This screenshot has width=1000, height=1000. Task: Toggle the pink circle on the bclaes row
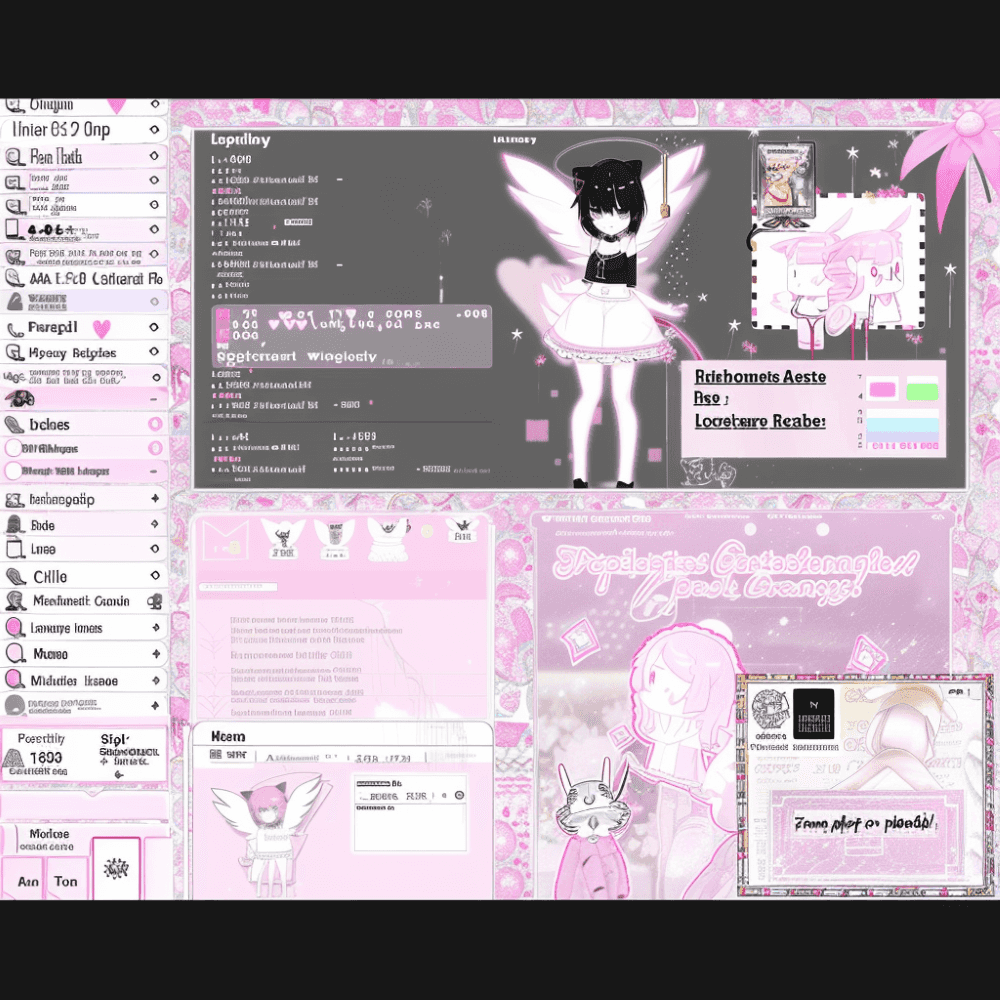point(154,424)
